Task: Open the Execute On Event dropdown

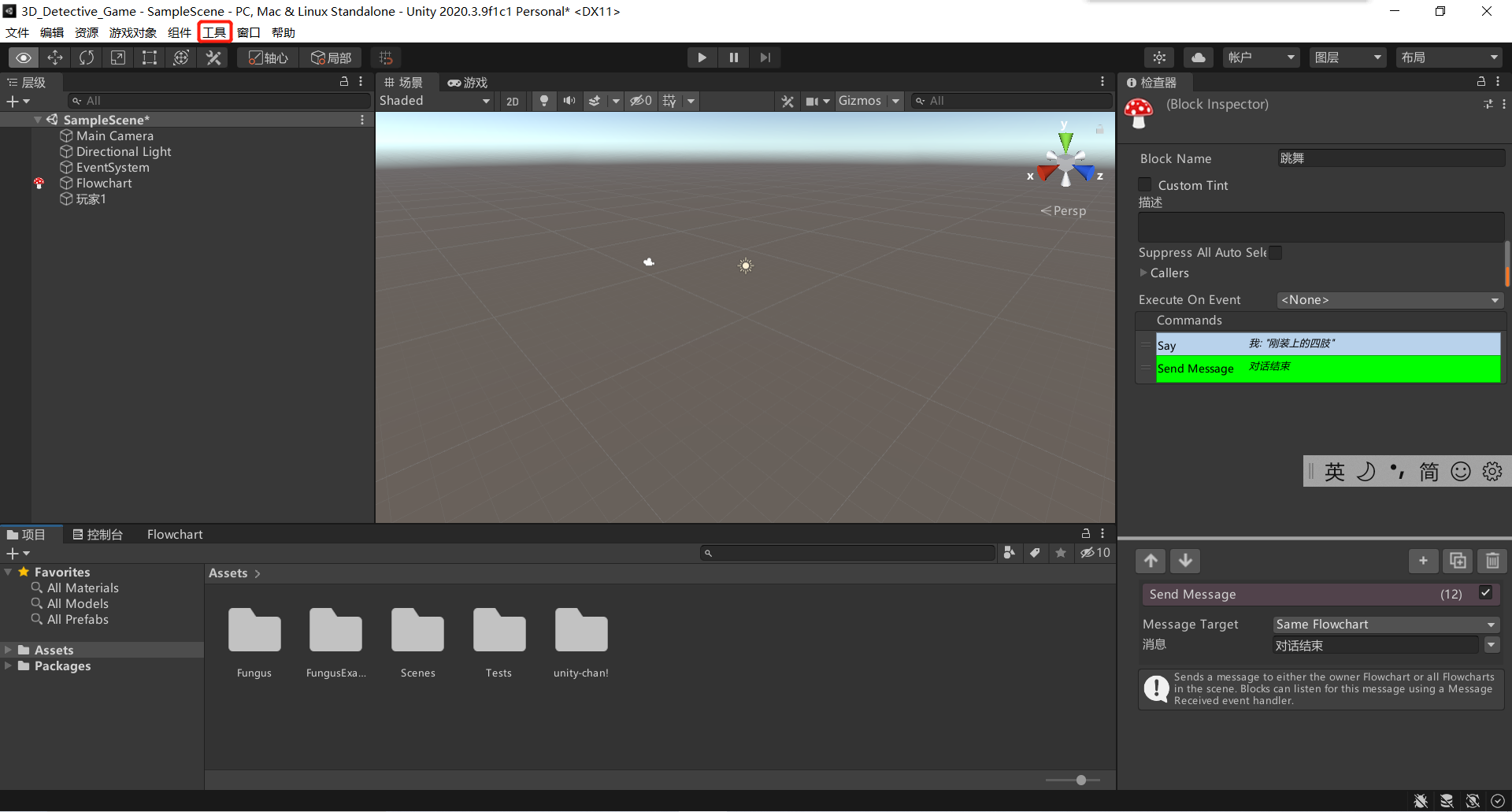Action: click(1390, 300)
